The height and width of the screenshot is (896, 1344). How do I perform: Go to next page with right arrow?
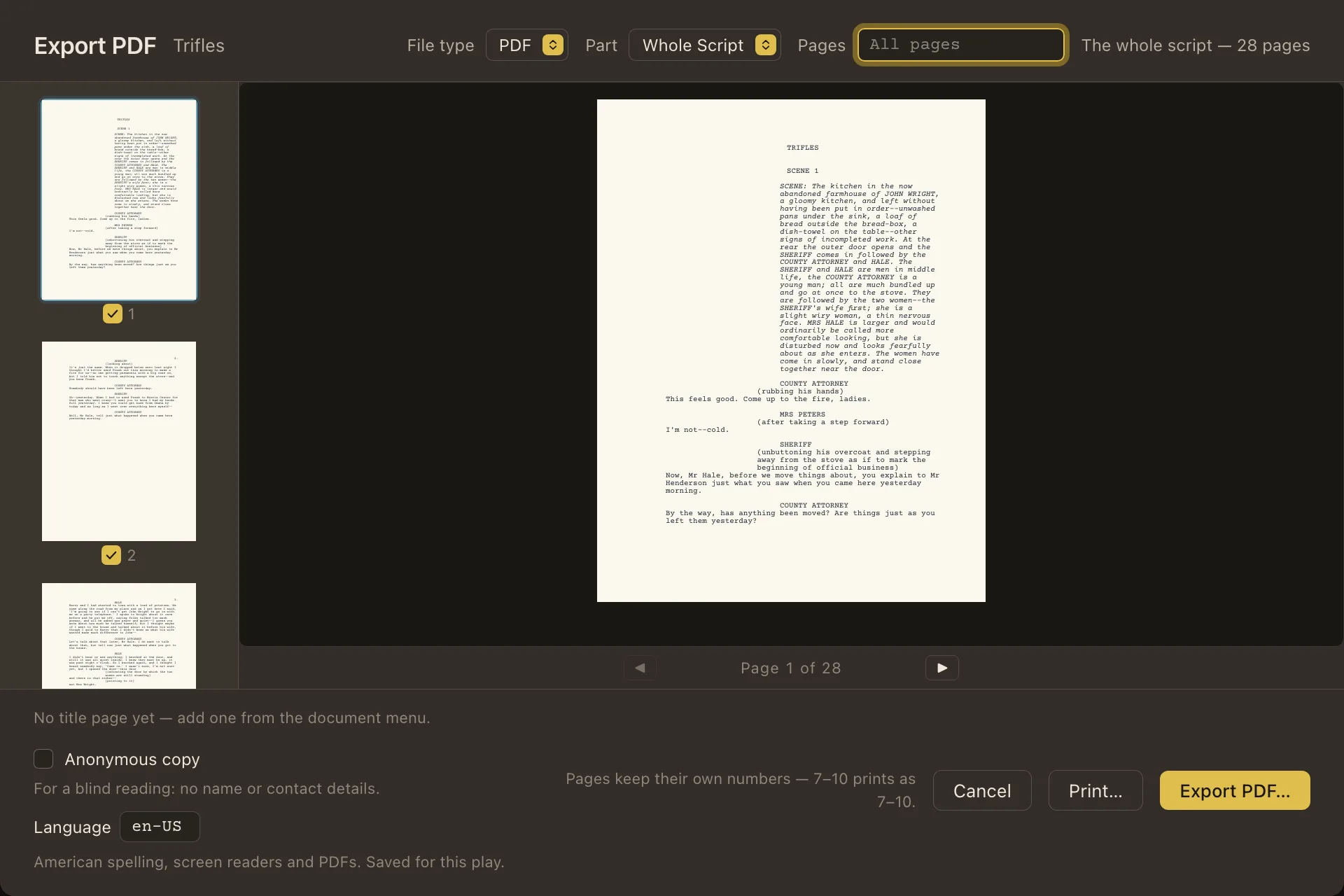[x=941, y=668]
